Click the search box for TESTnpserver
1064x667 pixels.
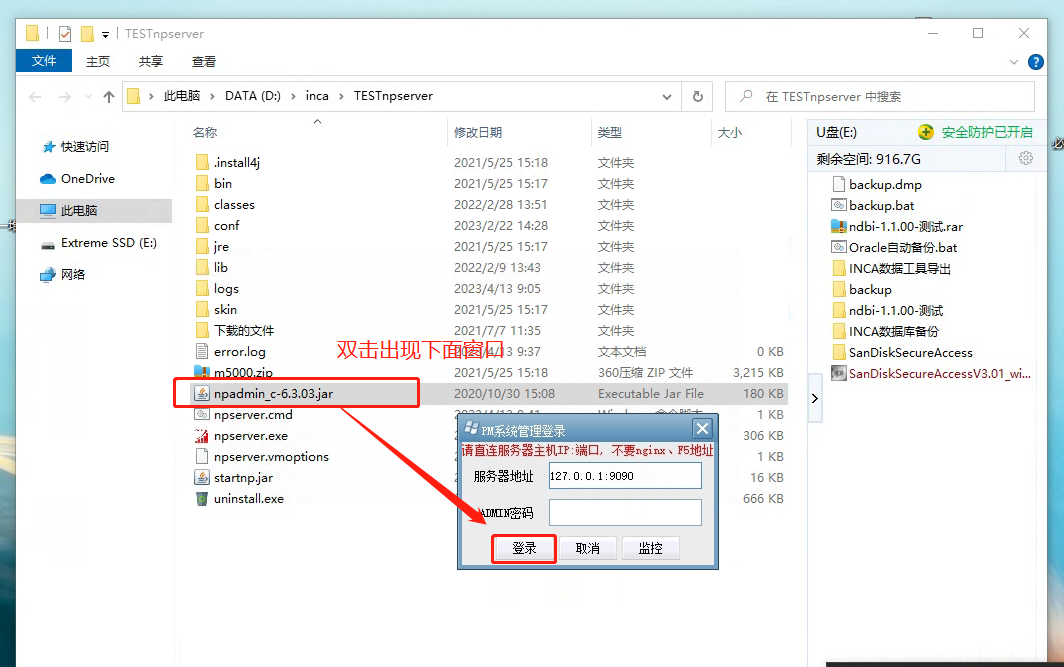pyautogui.click(x=880, y=97)
